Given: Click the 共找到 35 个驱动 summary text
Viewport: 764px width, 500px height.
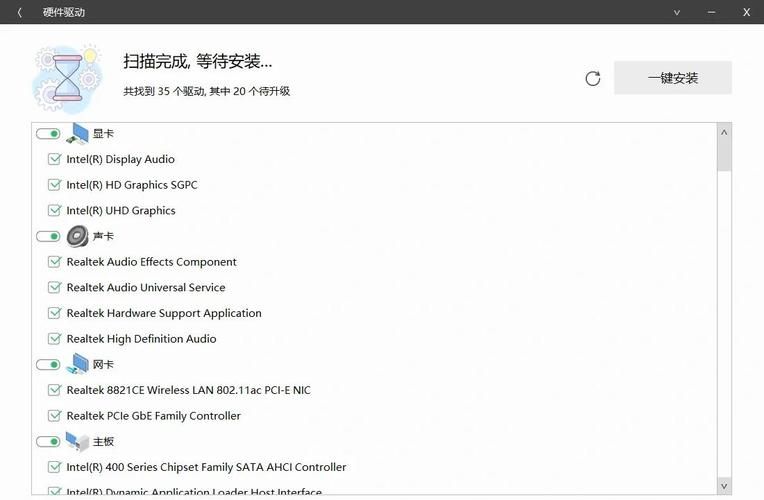Looking at the screenshot, I should (x=207, y=91).
